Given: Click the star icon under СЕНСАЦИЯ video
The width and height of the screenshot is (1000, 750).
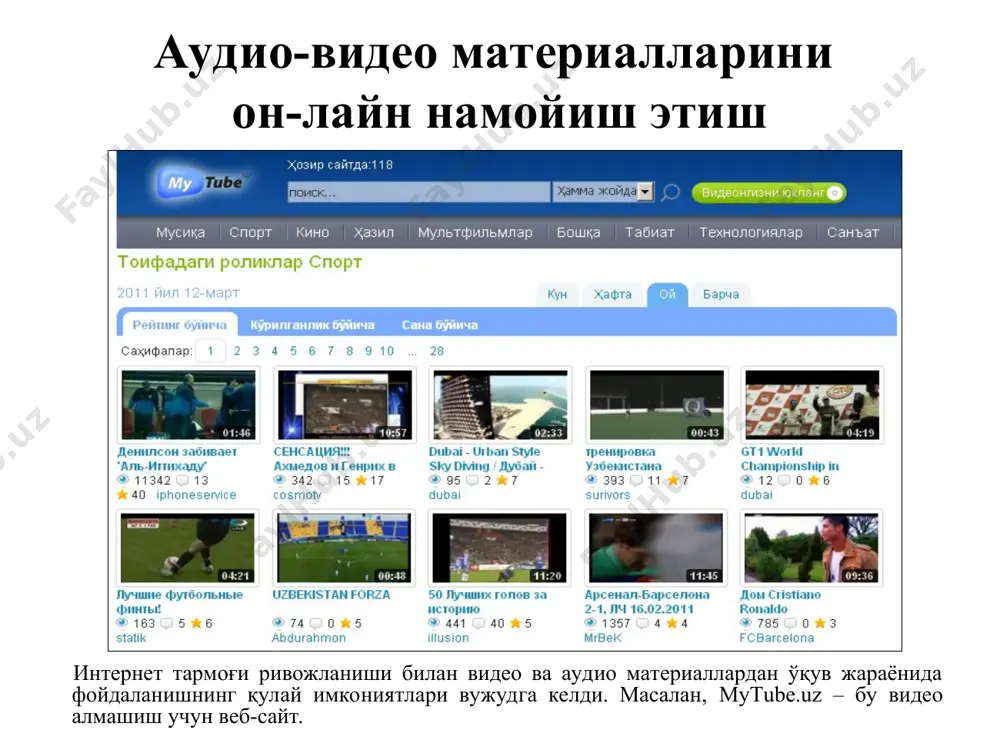Looking at the screenshot, I should 361,480.
